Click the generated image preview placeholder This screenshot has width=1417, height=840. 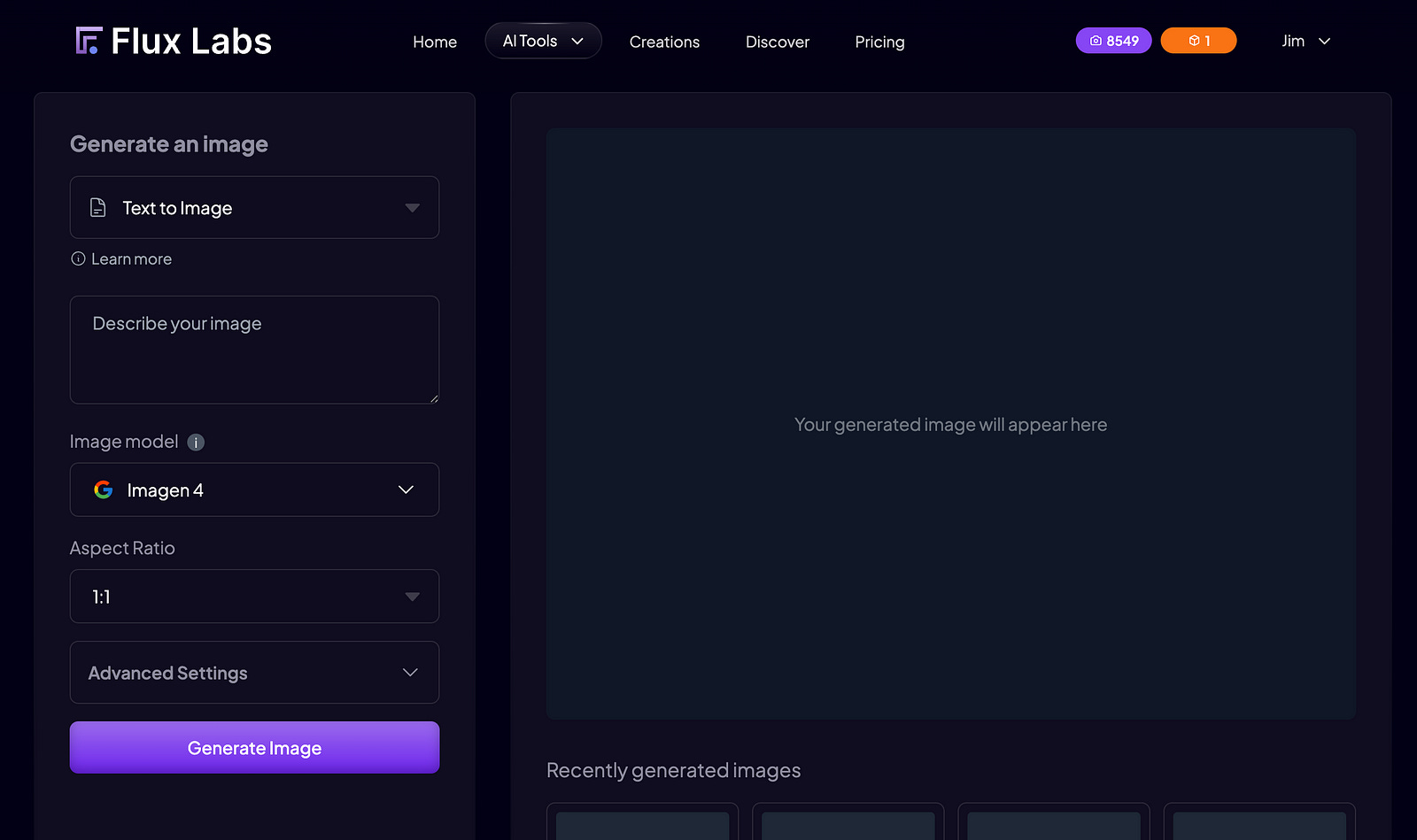point(950,424)
